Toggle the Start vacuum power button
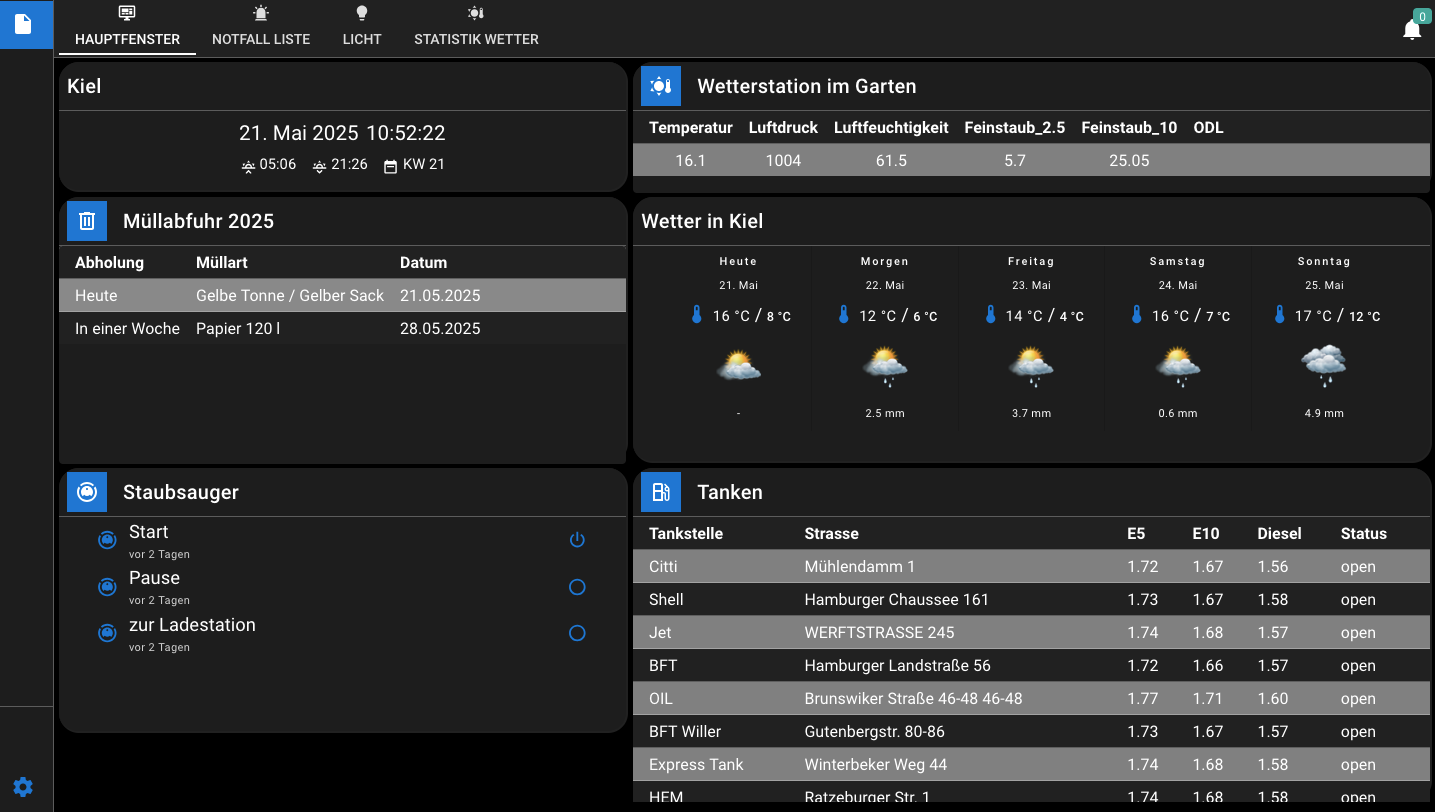The height and width of the screenshot is (812, 1435). click(577, 540)
